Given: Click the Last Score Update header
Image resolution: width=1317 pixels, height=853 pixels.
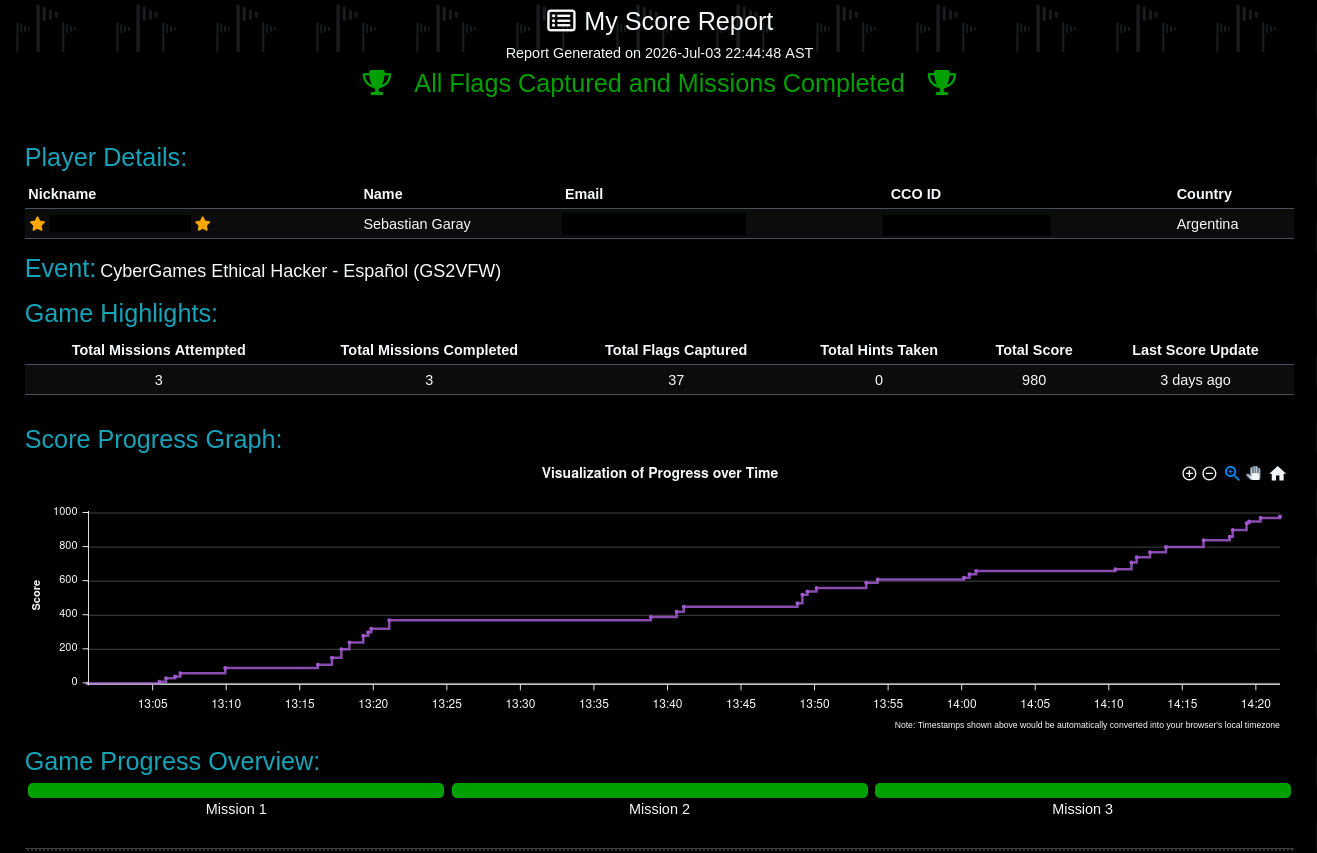Looking at the screenshot, I should 1195,350.
